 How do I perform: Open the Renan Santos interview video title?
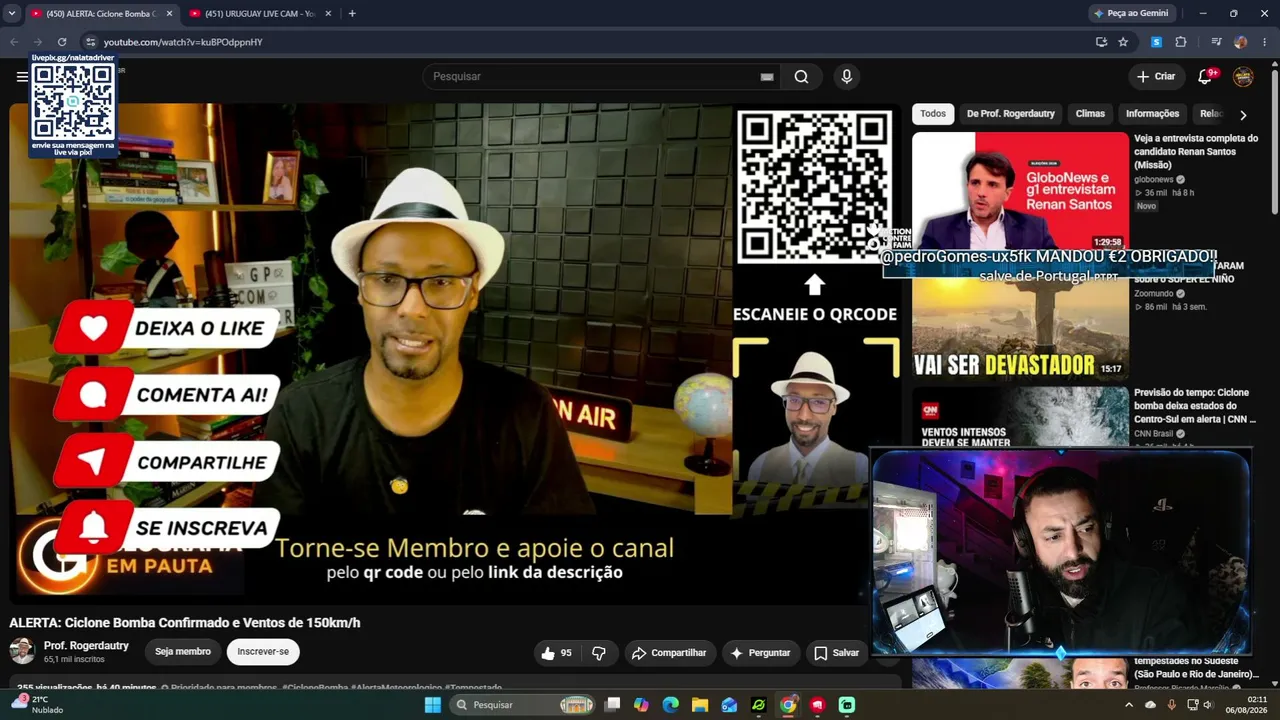click(x=1196, y=152)
